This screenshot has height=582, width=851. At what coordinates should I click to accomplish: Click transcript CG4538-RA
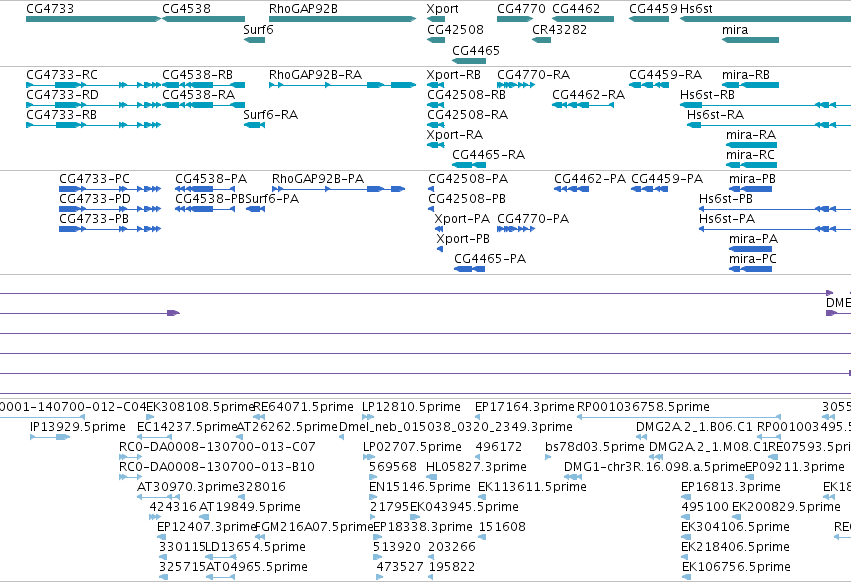coord(203,105)
